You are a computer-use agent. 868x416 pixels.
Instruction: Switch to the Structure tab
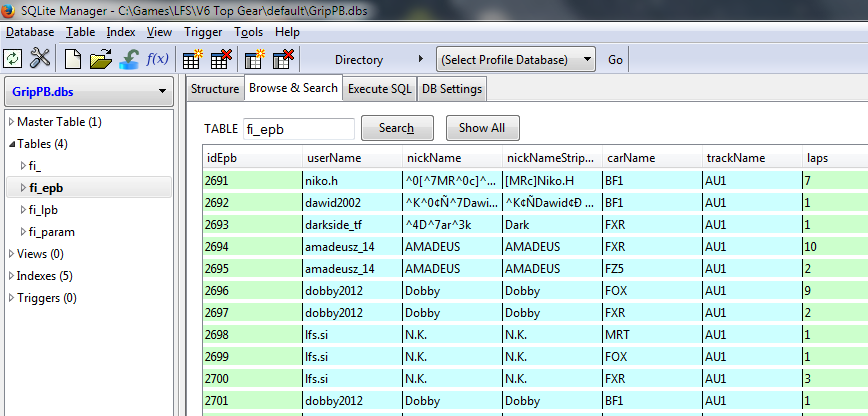point(215,89)
